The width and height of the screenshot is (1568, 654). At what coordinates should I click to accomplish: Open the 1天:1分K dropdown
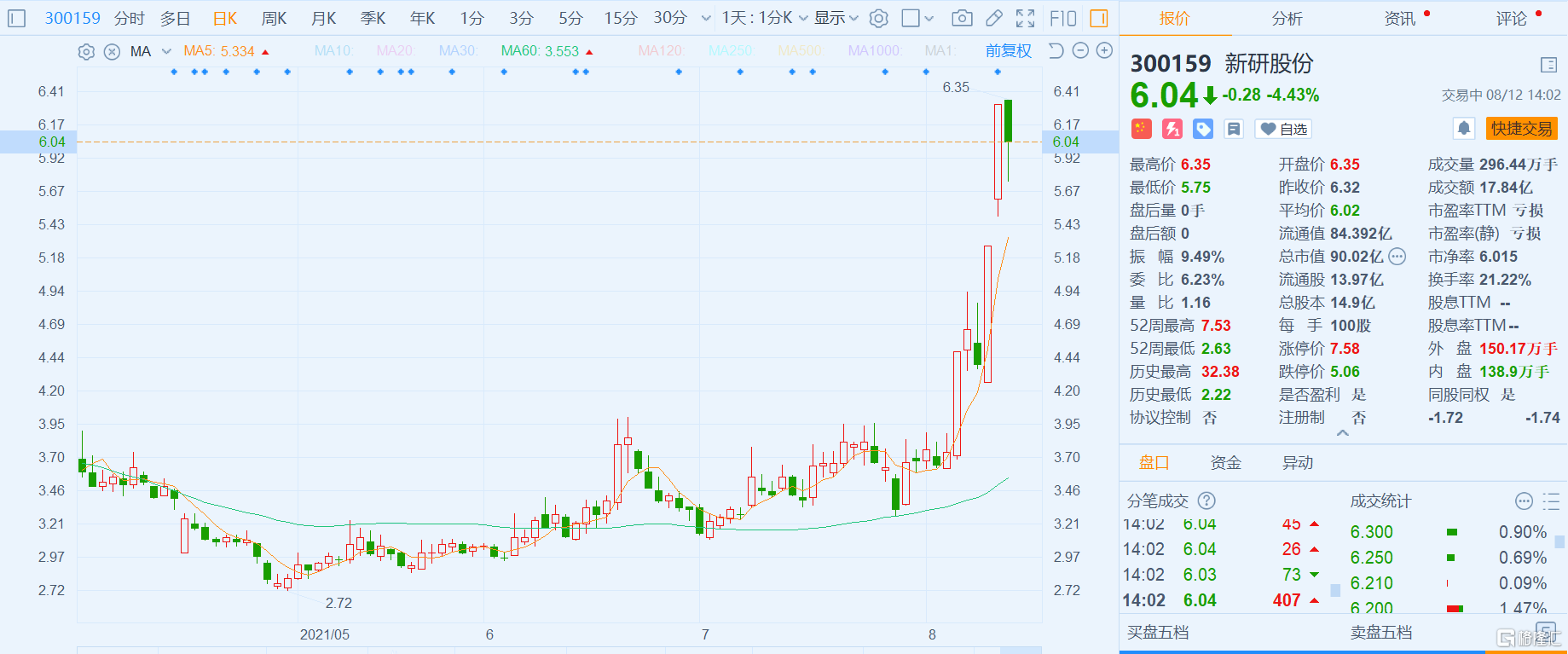765,18
